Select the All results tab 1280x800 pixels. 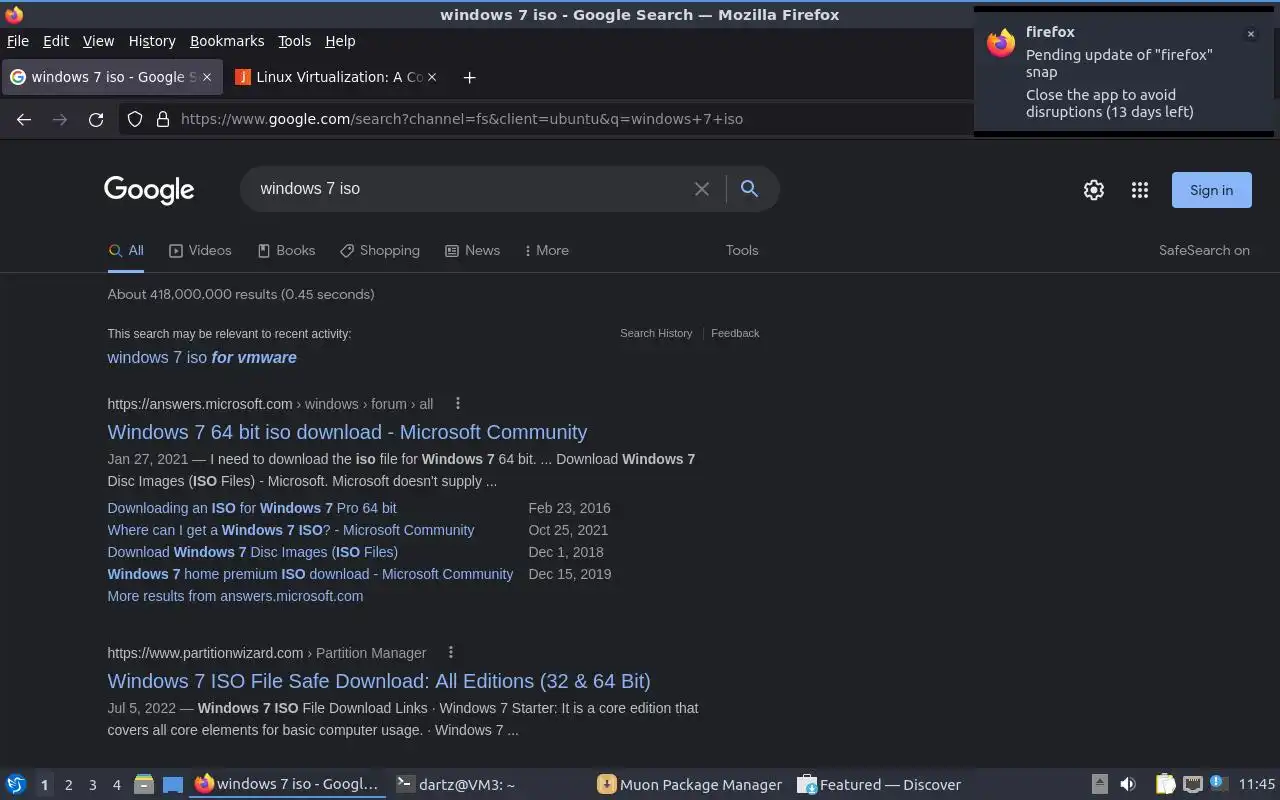(126, 250)
